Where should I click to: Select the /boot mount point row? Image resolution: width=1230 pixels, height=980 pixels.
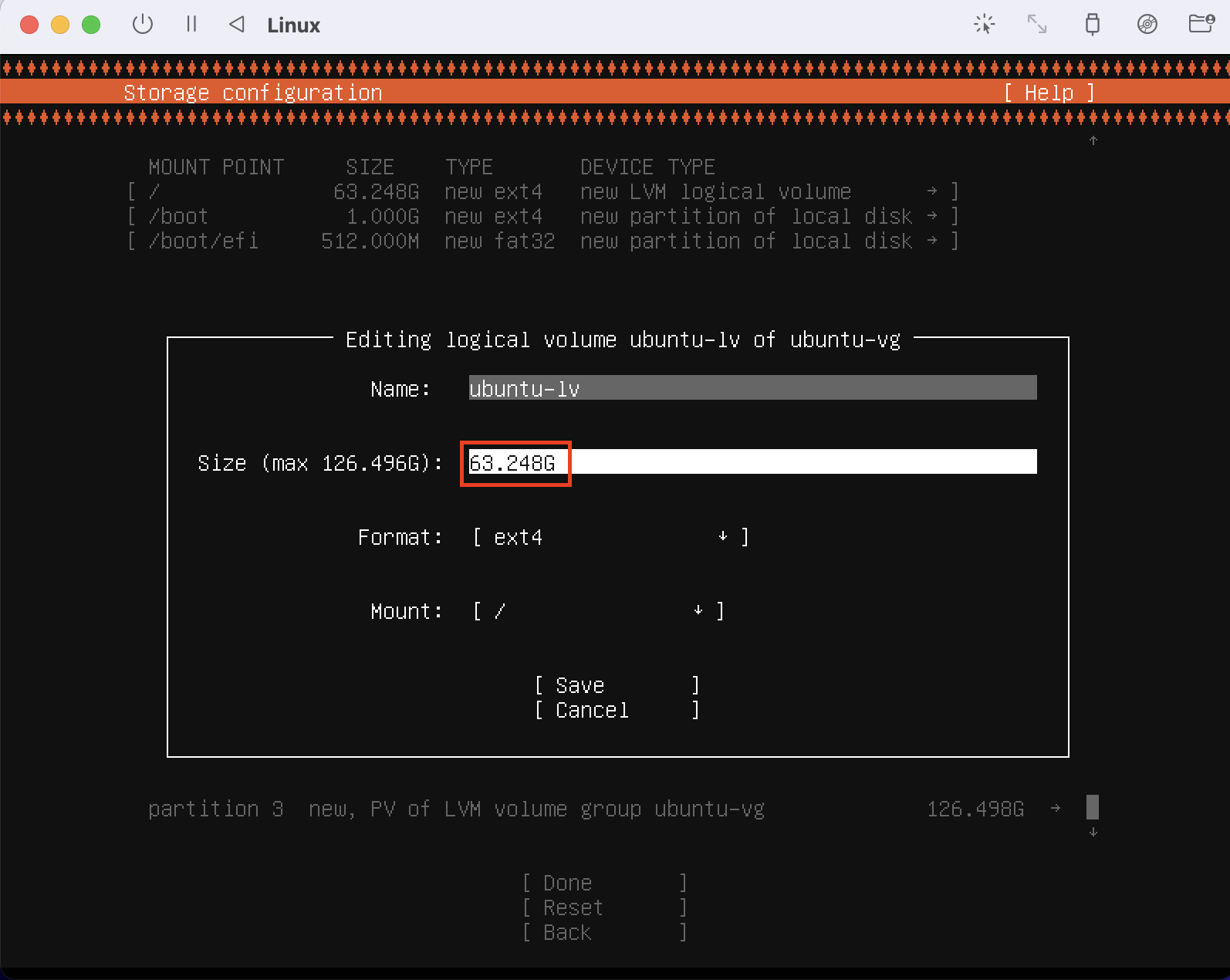(x=543, y=216)
